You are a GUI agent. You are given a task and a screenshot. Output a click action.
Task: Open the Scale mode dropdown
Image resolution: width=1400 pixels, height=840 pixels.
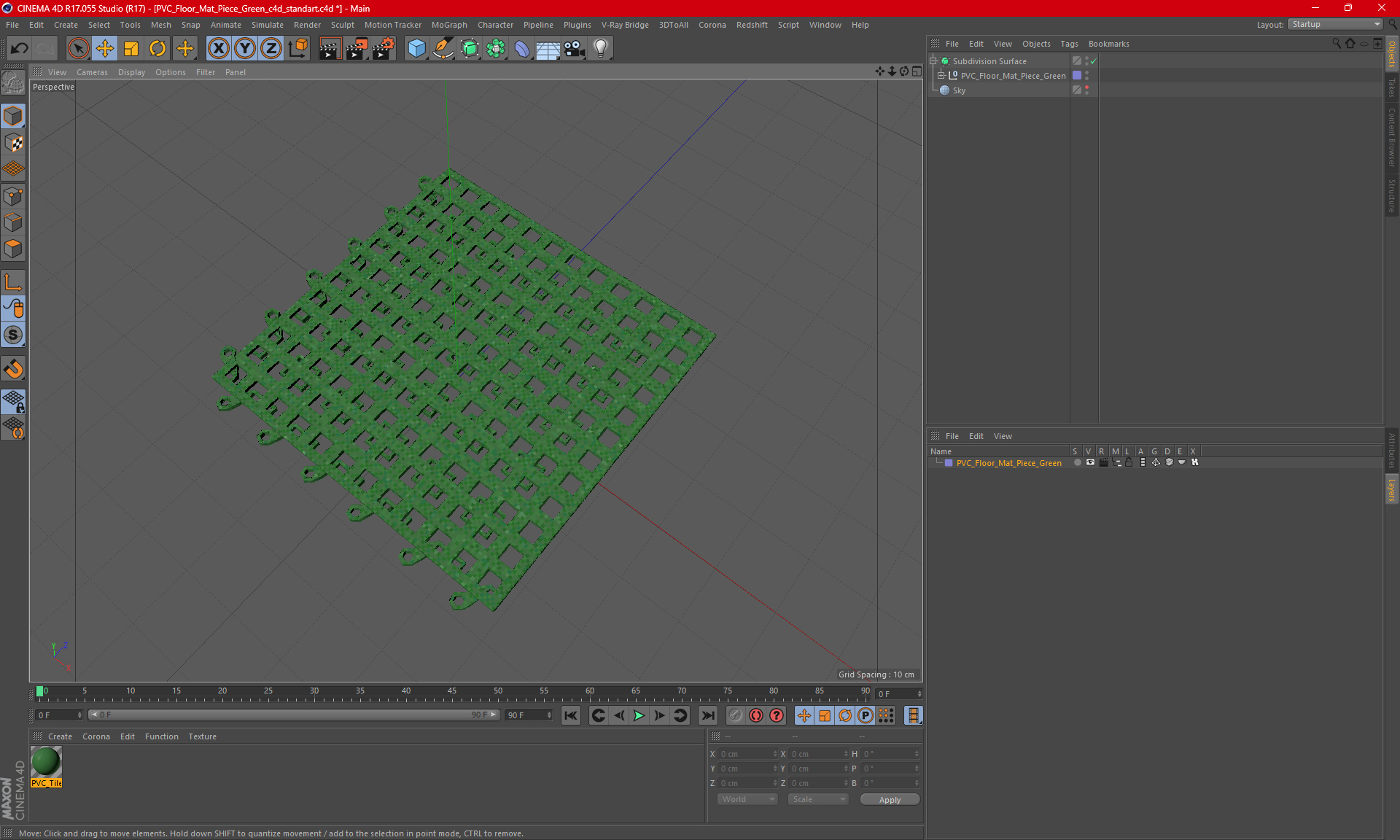[818, 799]
